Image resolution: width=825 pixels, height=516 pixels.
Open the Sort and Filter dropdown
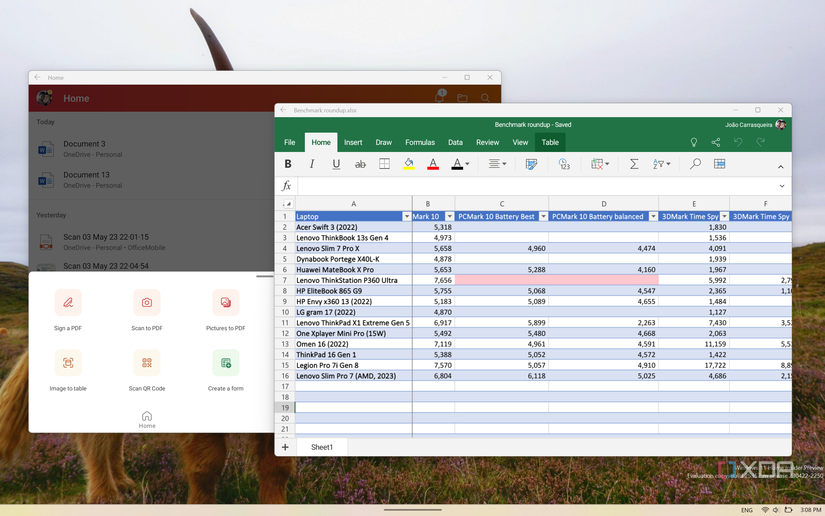tap(661, 164)
